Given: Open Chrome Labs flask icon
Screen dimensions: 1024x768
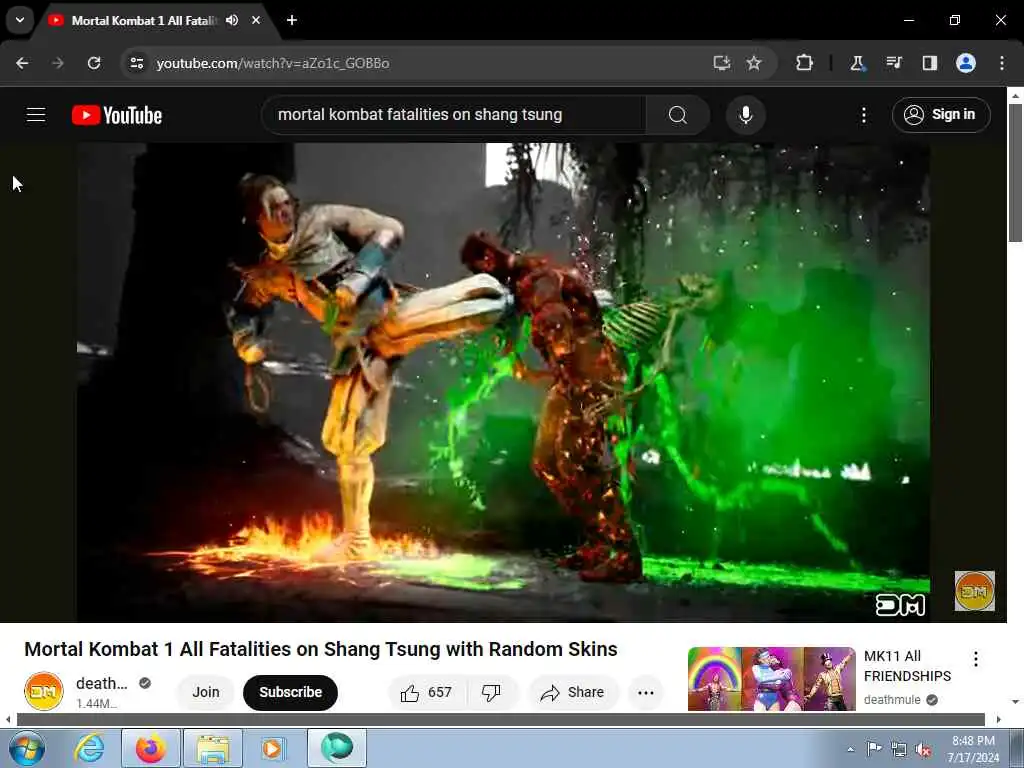Looking at the screenshot, I should point(857,63).
